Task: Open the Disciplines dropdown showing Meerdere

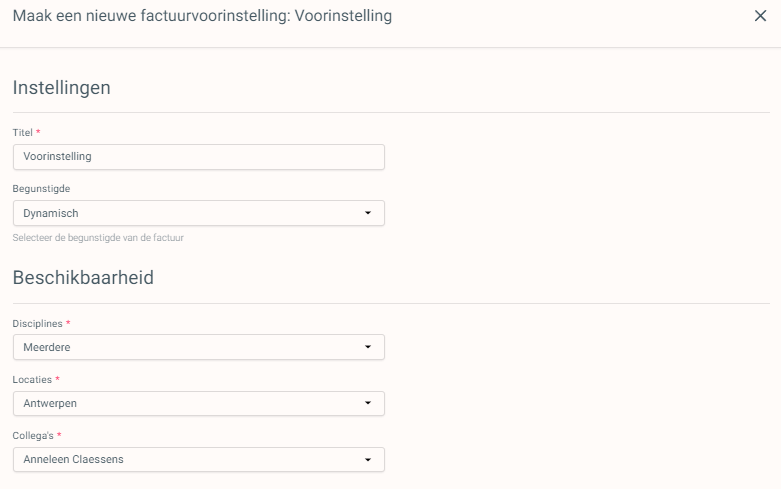Action: click(x=199, y=347)
